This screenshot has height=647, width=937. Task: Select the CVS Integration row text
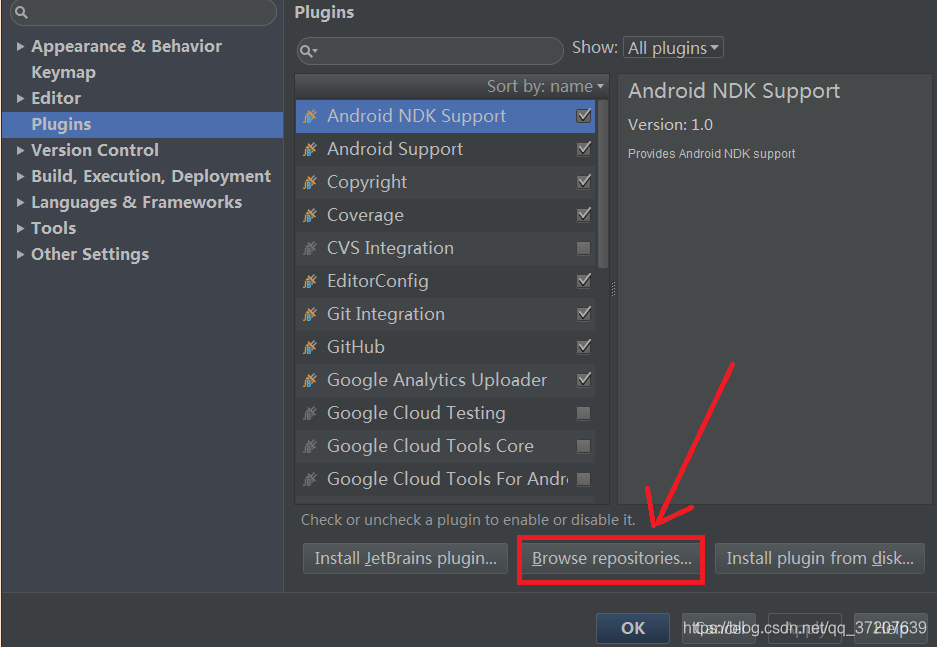point(390,248)
